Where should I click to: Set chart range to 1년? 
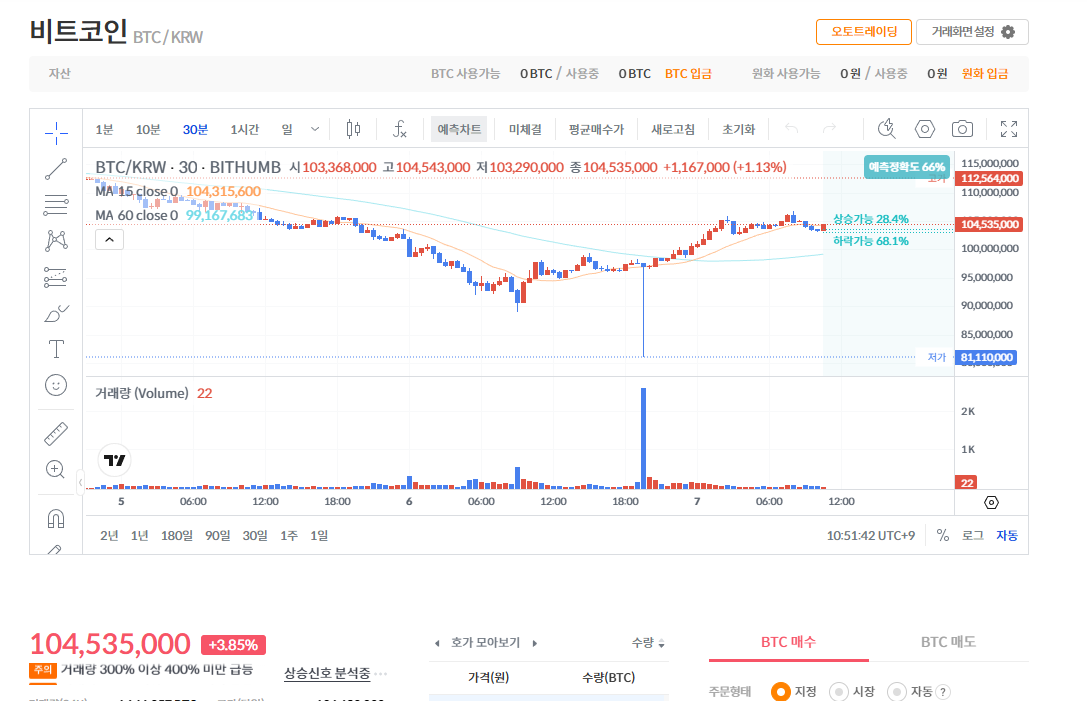(x=139, y=535)
